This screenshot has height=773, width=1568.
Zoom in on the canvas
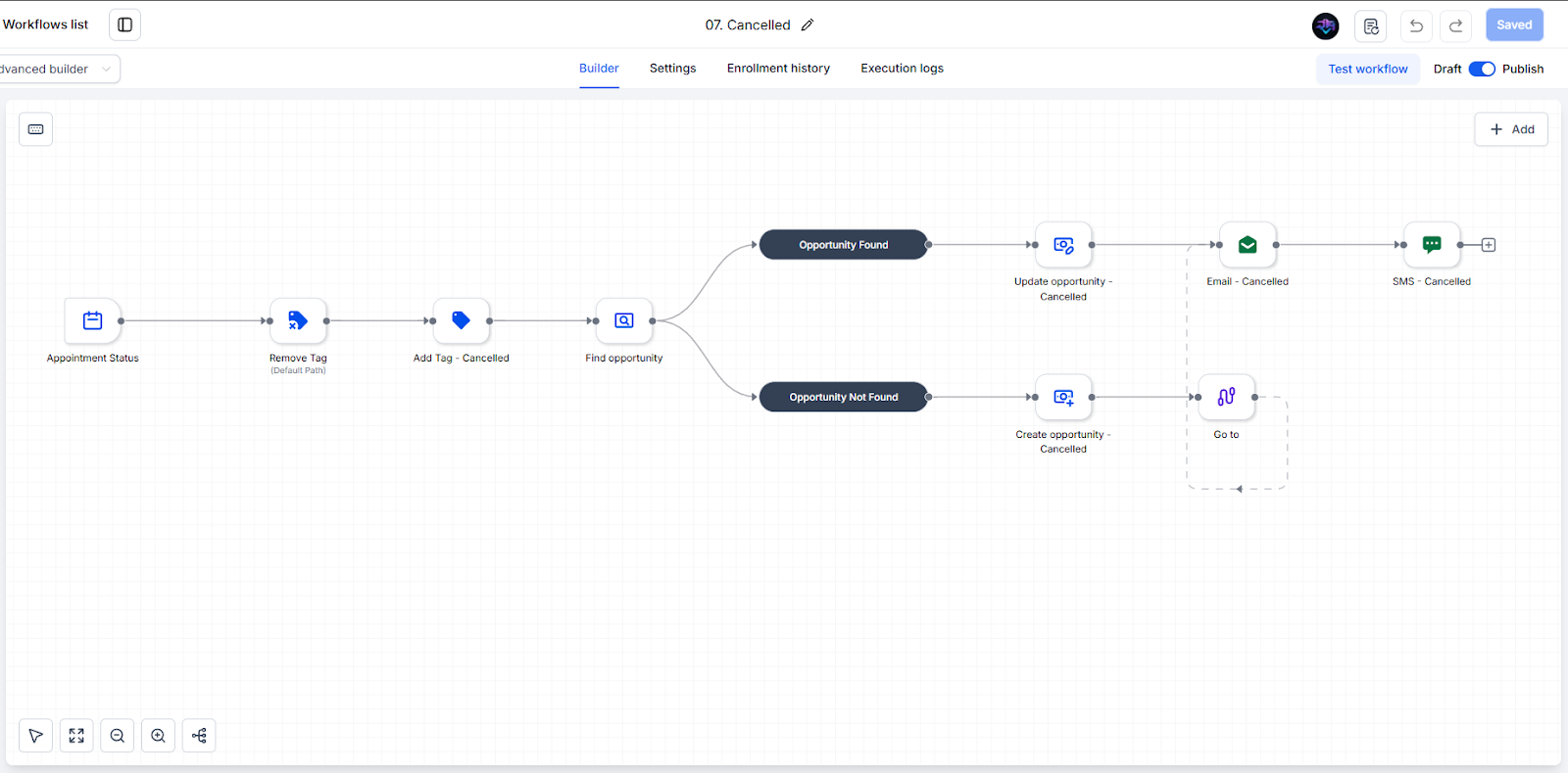(158, 736)
